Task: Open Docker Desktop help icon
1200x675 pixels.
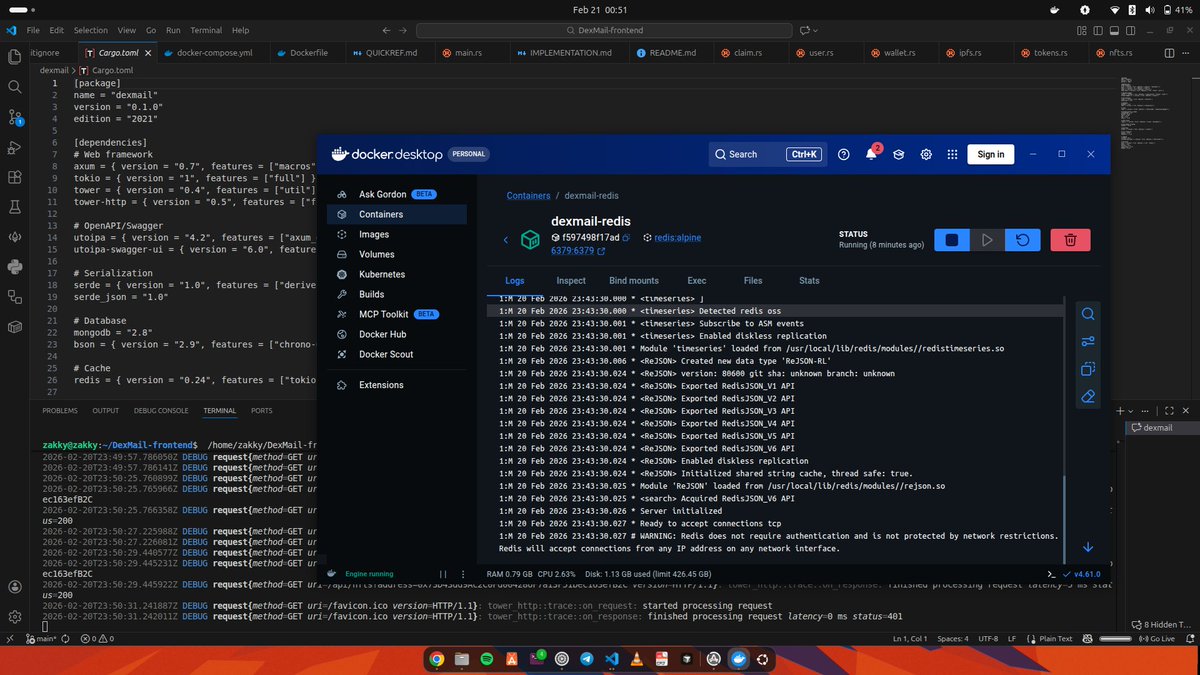Action: (x=844, y=154)
